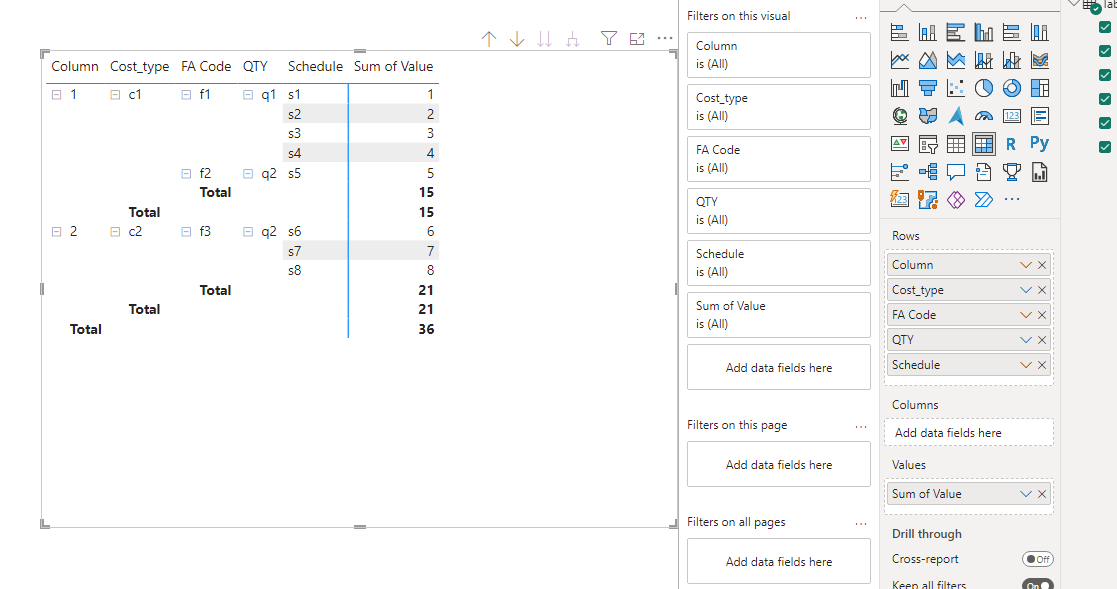This screenshot has width=1117, height=589.
Task: Insert the Gauge visual
Action: (984, 115)
